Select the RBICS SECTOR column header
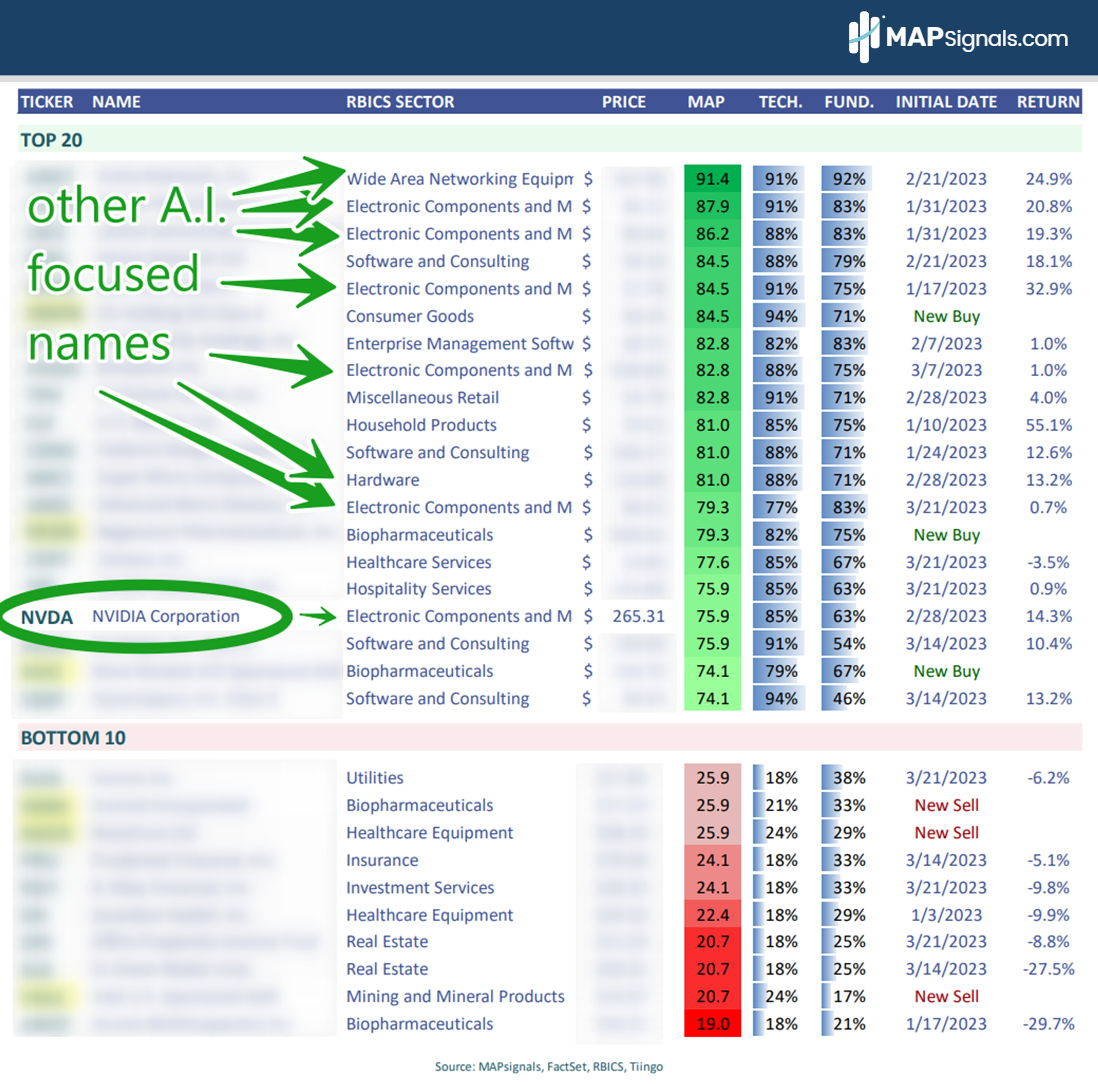This screenshot has height=1084, width=1098. pos(400,102)
